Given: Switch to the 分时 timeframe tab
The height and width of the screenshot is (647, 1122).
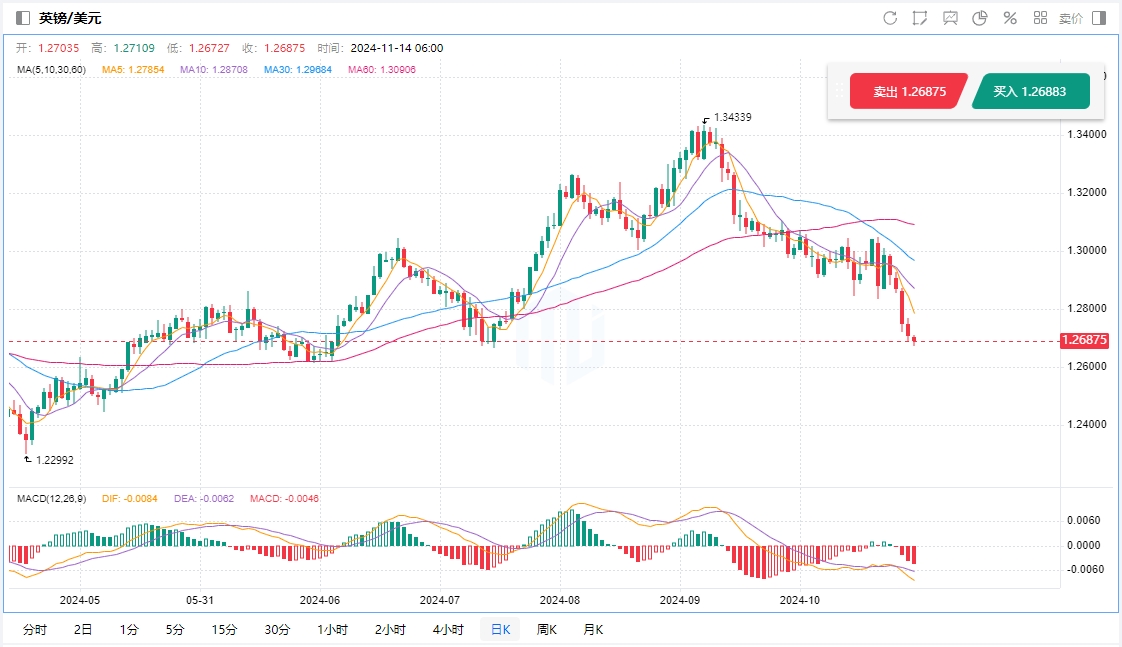Looking at the screenshot, I should [x=34, y=630].
